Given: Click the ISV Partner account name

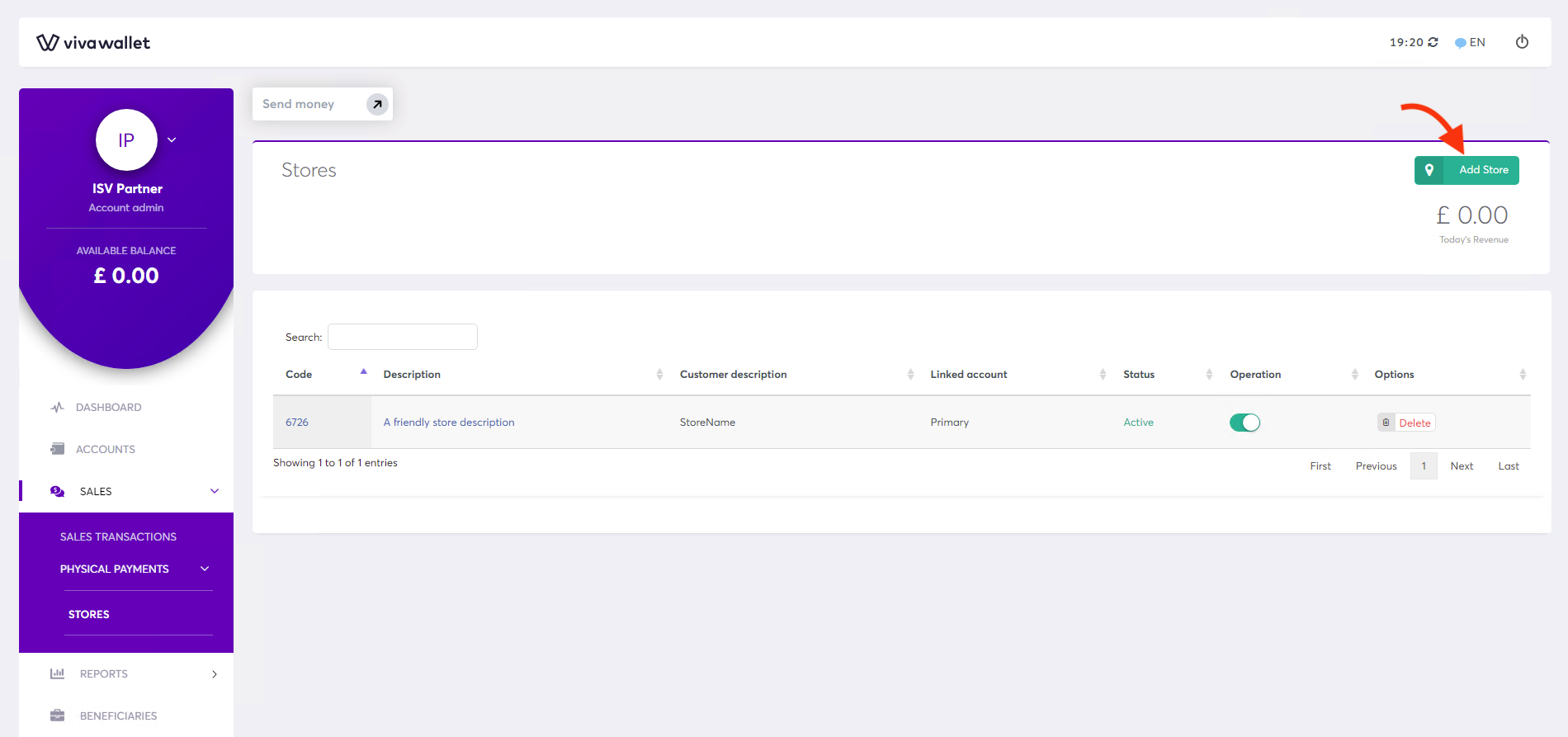Looking at the screenshot, I should pyautogui.click(x=127, y=188).
